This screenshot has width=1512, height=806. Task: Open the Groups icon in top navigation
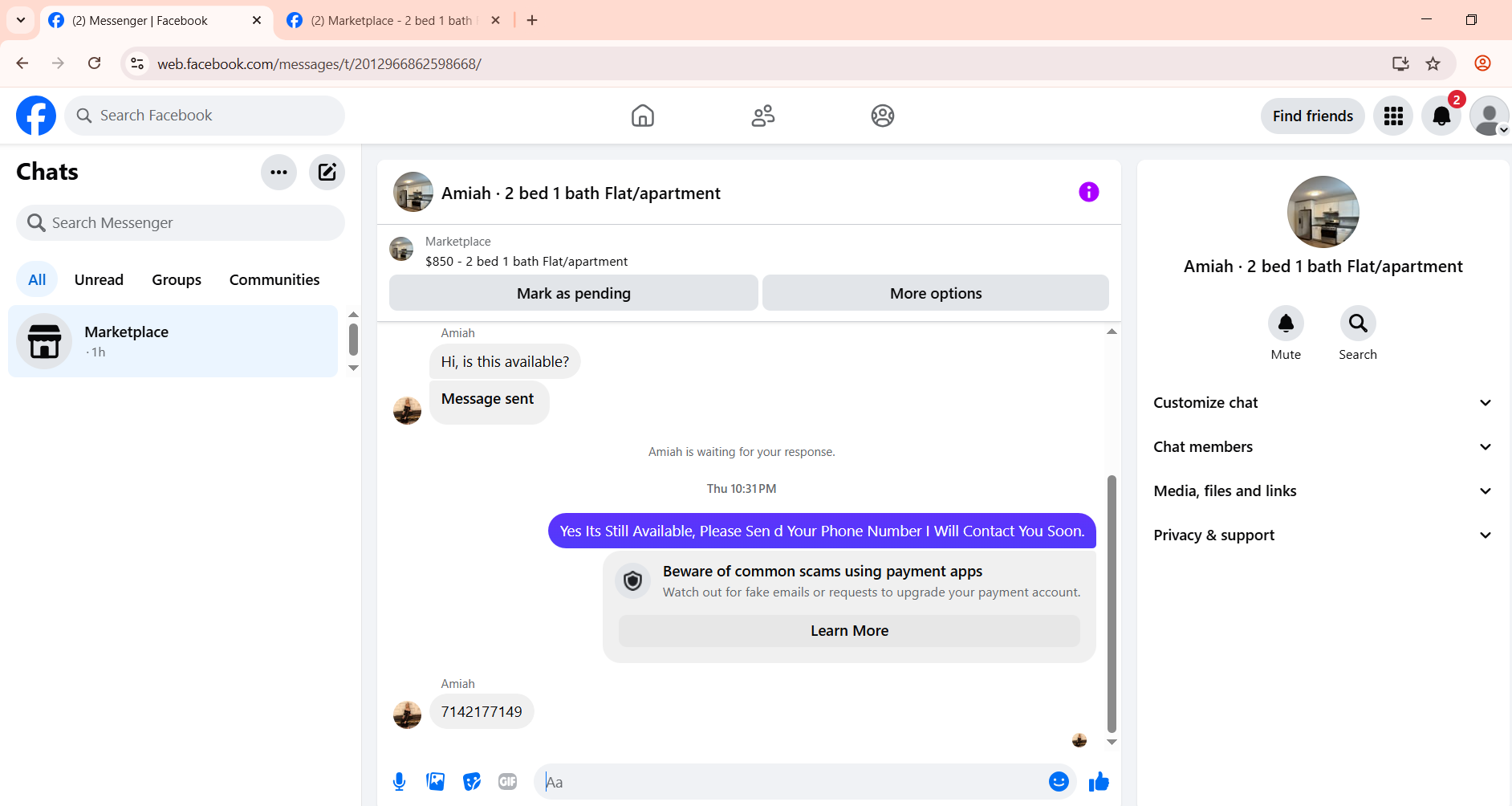pyautogui.click(x=883, y=116)
